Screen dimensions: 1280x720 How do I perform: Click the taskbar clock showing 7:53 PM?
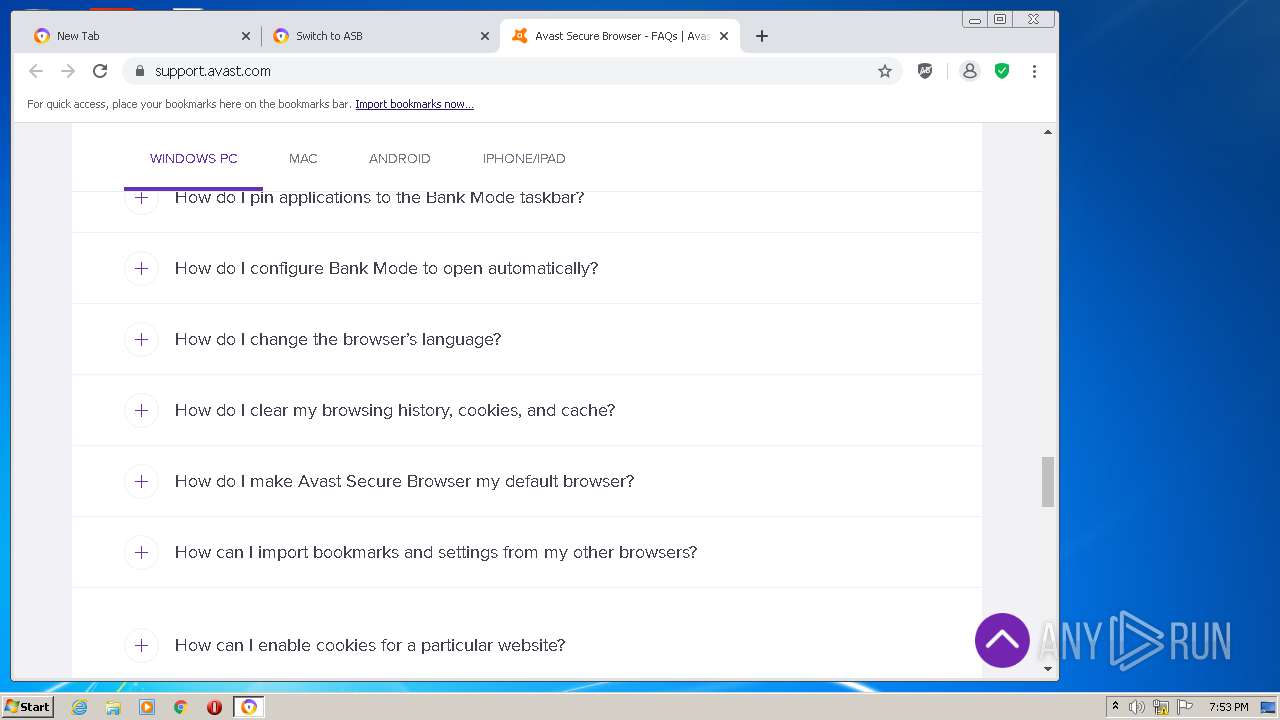point(1228,707)
